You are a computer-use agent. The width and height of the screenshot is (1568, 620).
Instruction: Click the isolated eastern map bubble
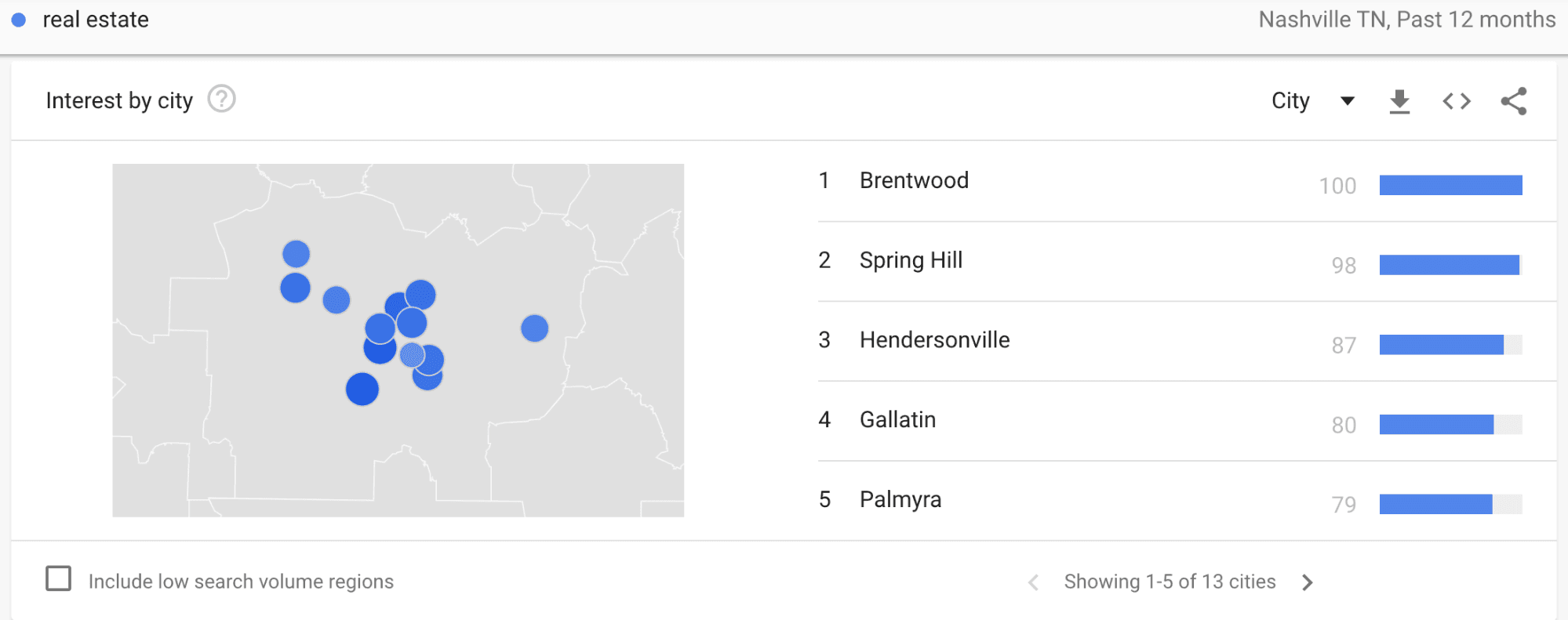[534, 327]
